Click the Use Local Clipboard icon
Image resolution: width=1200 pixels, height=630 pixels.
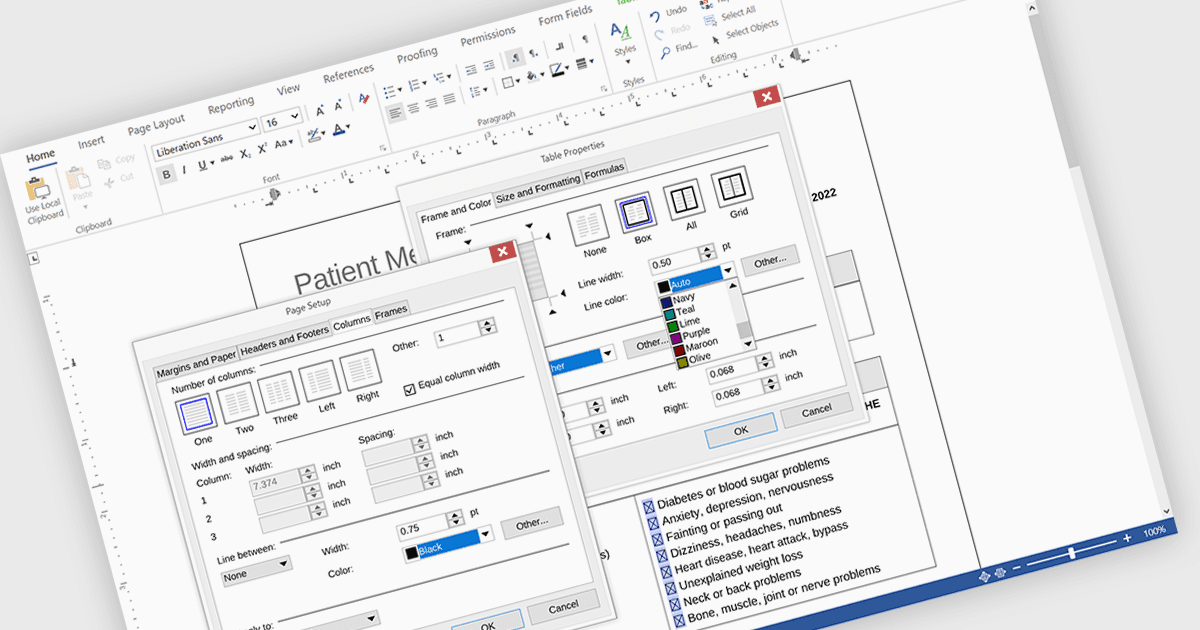click(39, 190)
